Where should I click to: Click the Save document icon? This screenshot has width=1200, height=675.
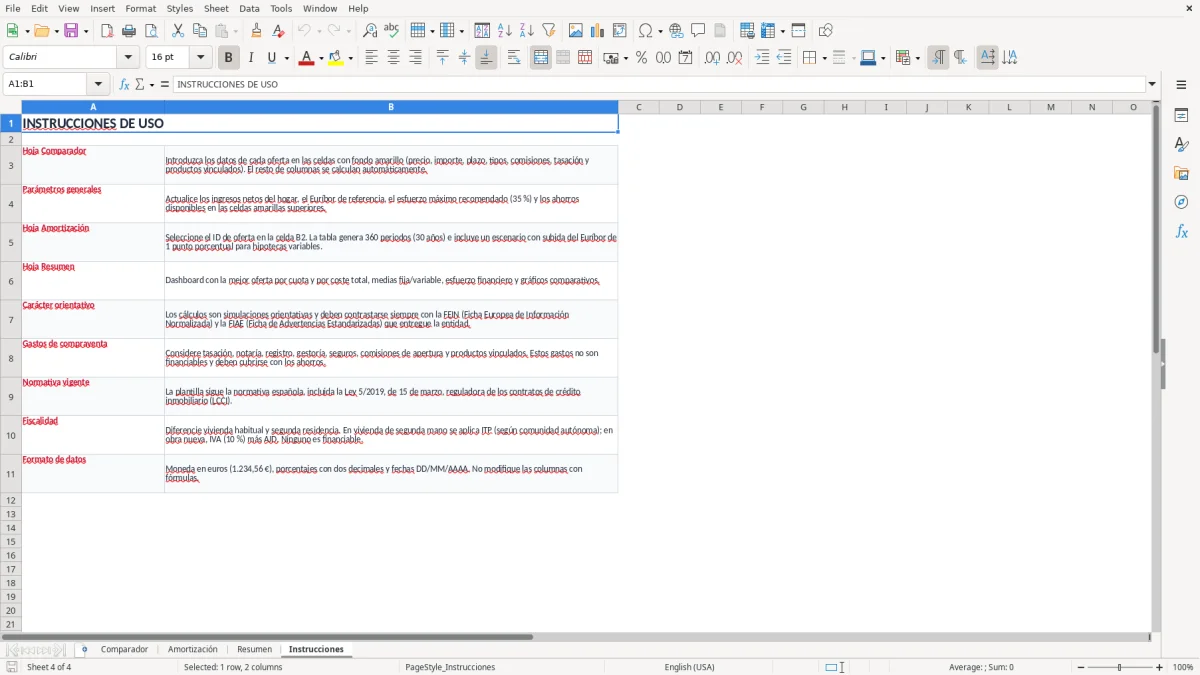click(x=71, y=31)
